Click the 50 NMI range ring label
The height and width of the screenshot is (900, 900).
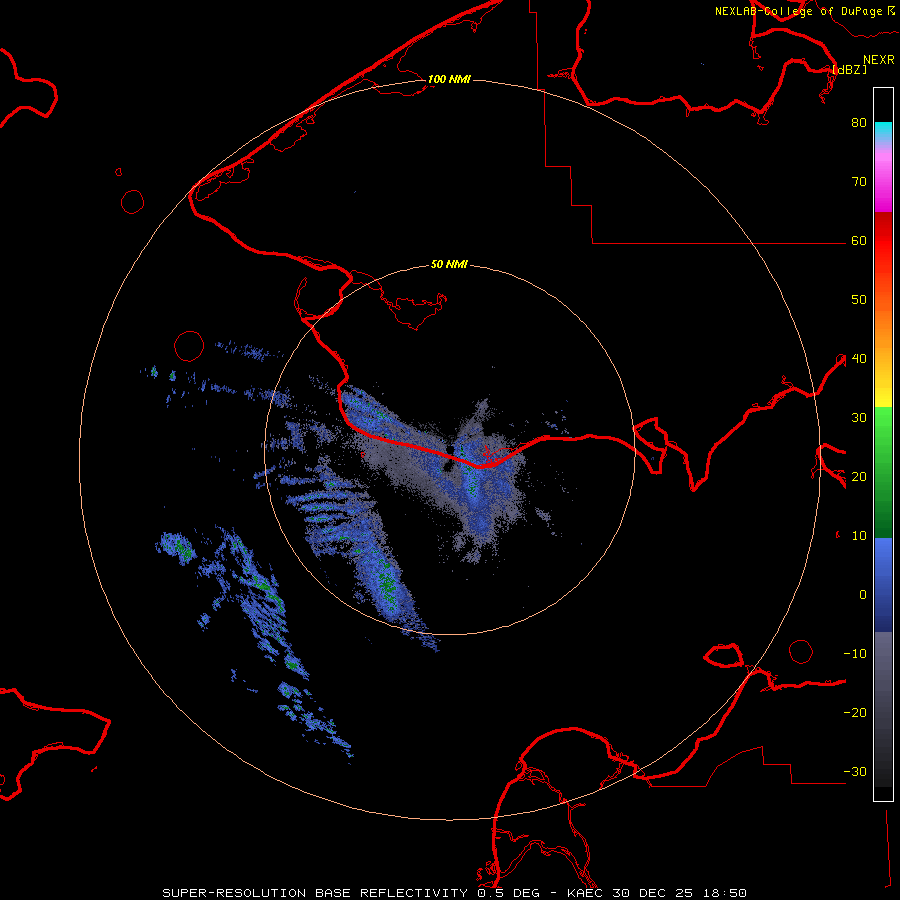click(449, 265)
